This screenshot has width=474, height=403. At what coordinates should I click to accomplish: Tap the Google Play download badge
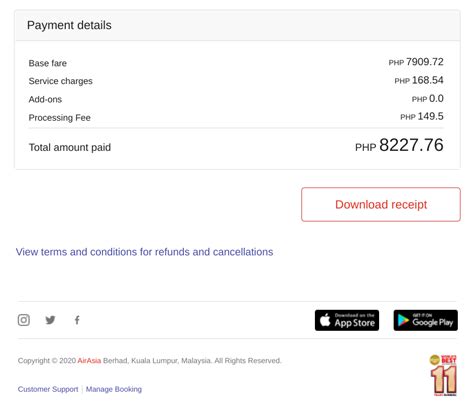tap(425, 320)
